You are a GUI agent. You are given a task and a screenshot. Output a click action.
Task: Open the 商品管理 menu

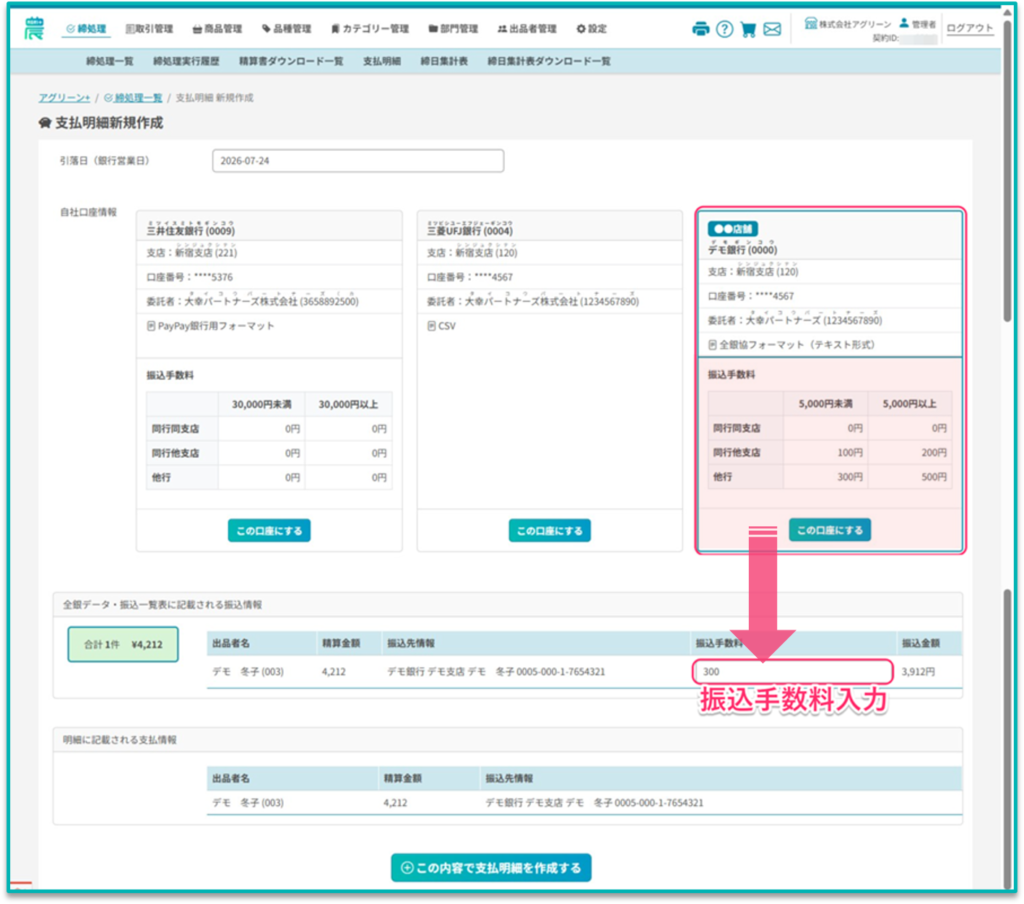[x=217, y=29]
